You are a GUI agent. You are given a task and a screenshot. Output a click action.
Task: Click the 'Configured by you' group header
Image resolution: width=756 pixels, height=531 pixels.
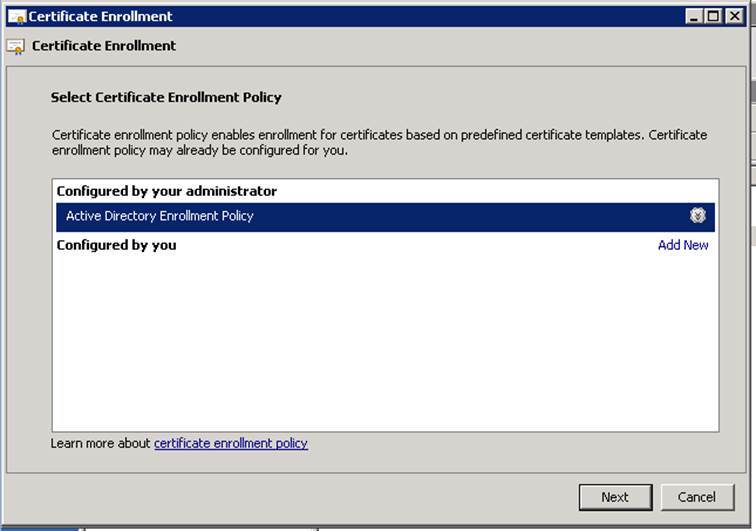[x=117, y=245]
